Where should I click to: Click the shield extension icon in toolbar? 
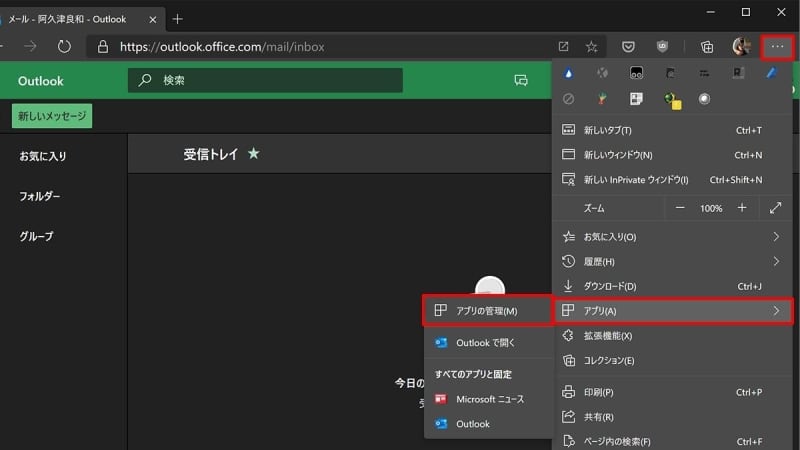click(x=662, y=47)
